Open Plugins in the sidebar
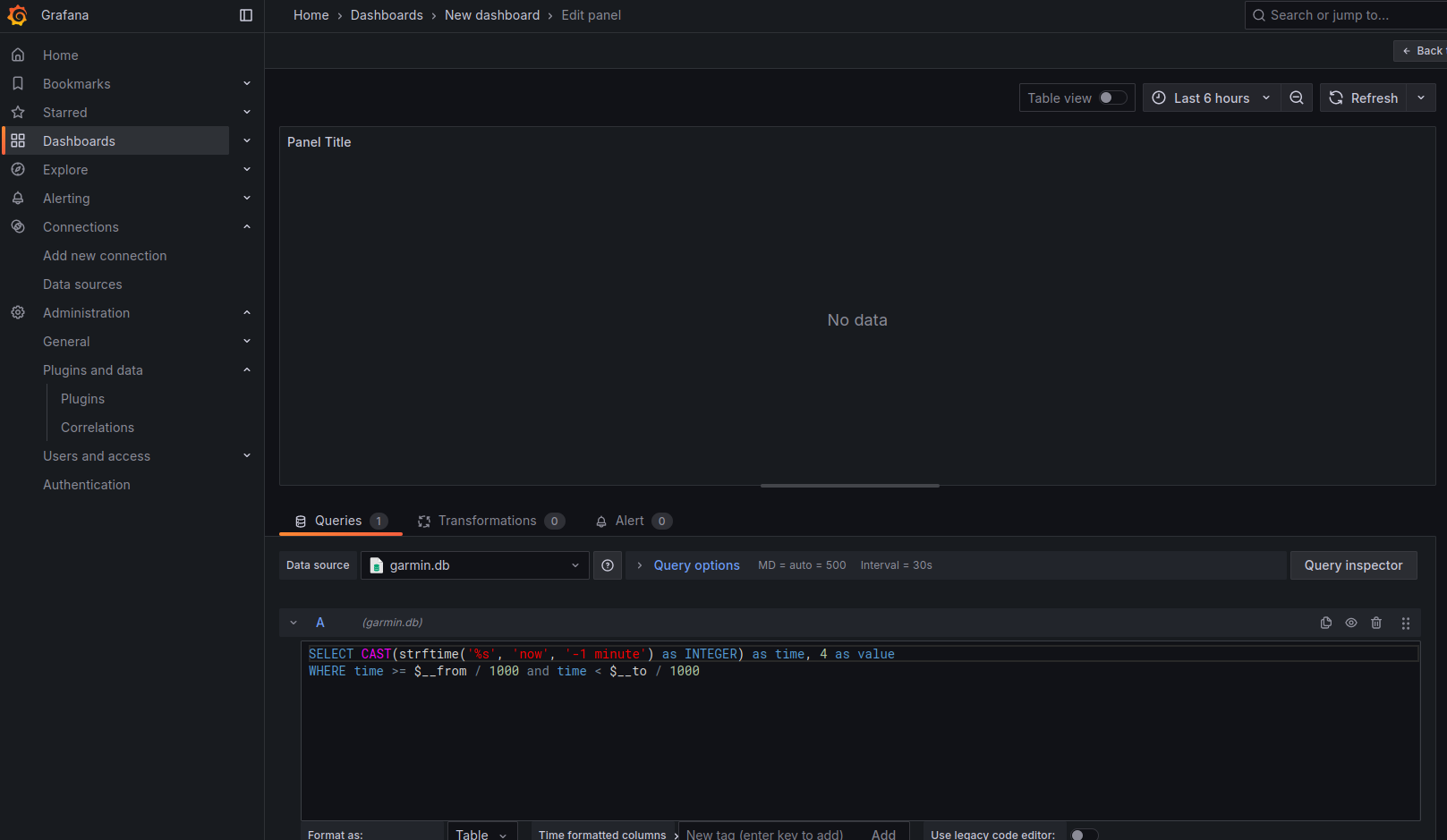Image resolution: width=1447 pixels, height=840 pixels. 82,399
